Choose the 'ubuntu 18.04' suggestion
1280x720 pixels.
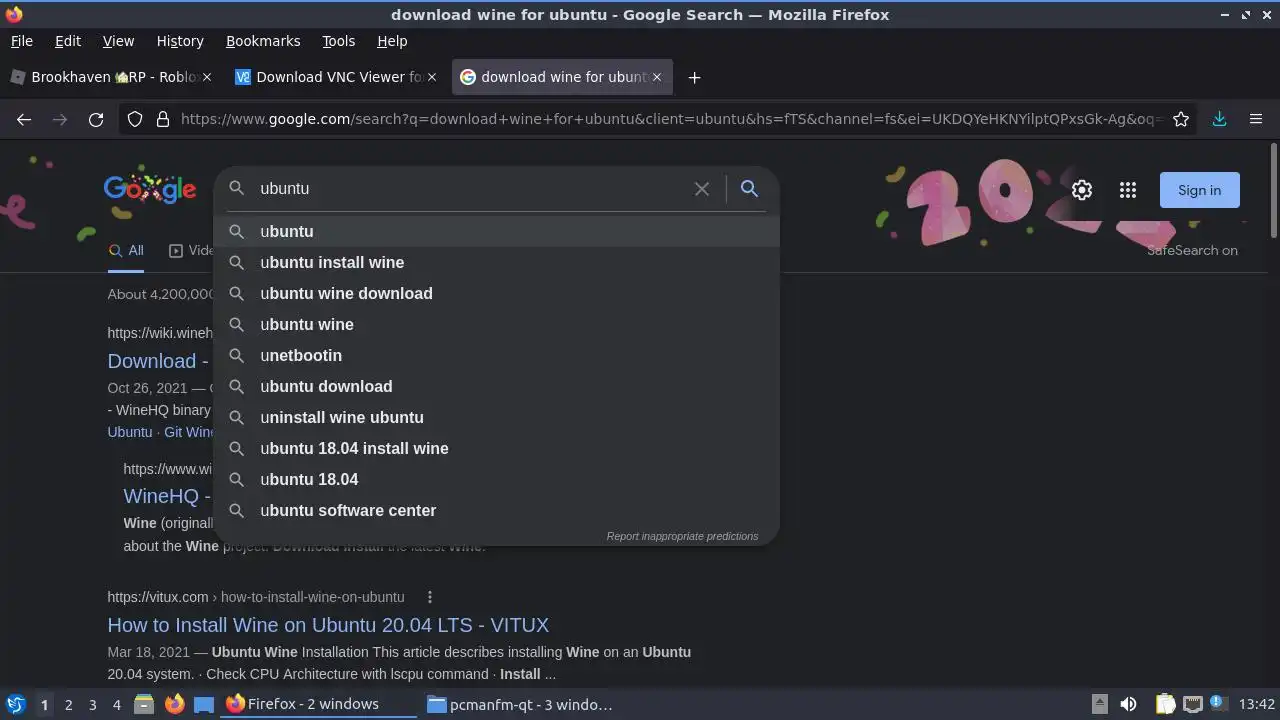tap(496, 479)
